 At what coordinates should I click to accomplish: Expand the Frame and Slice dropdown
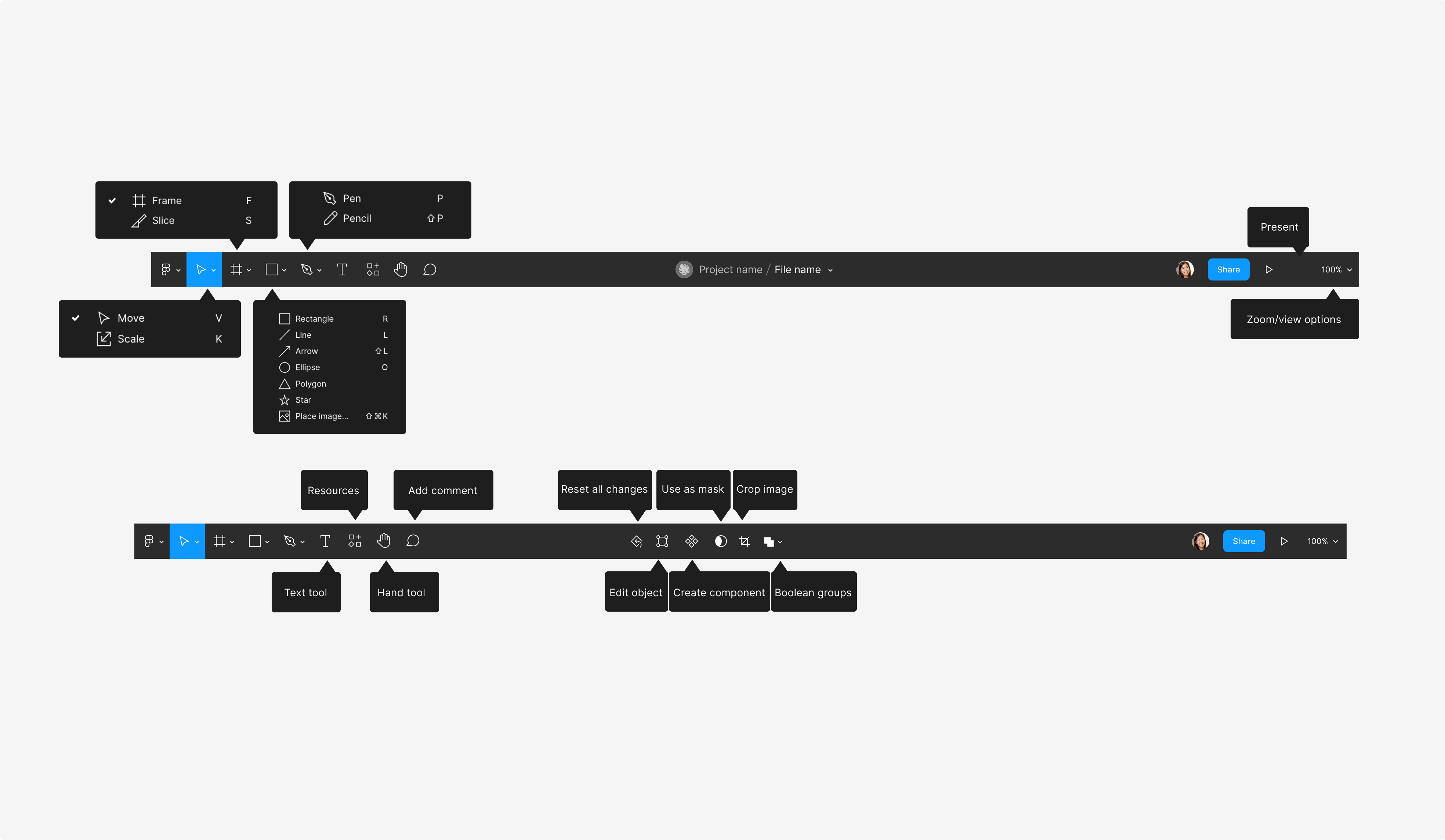coord(248,269)
